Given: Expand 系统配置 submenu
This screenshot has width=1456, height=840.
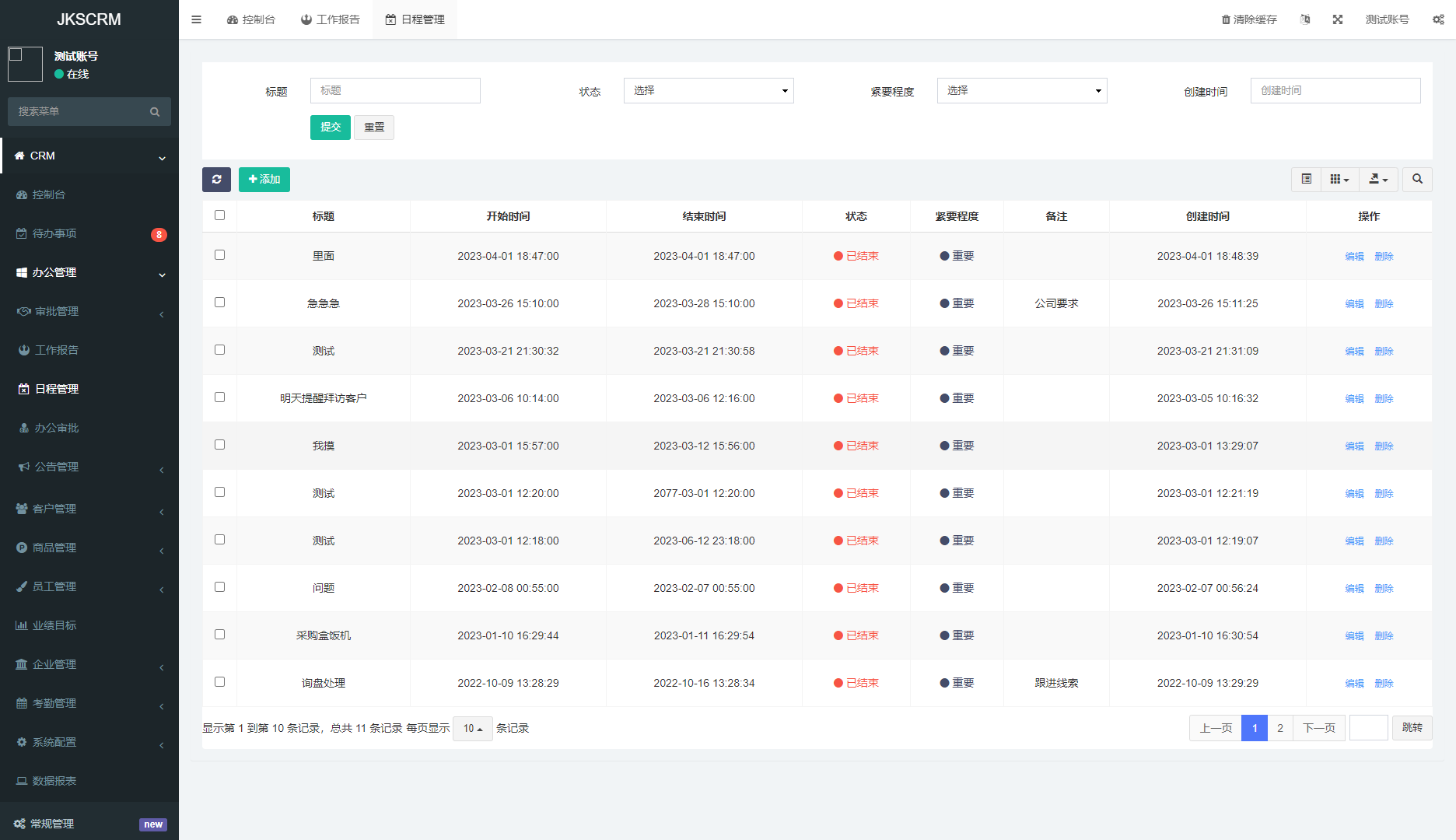Looking at the screenshot, I should (x=89, y=742).
